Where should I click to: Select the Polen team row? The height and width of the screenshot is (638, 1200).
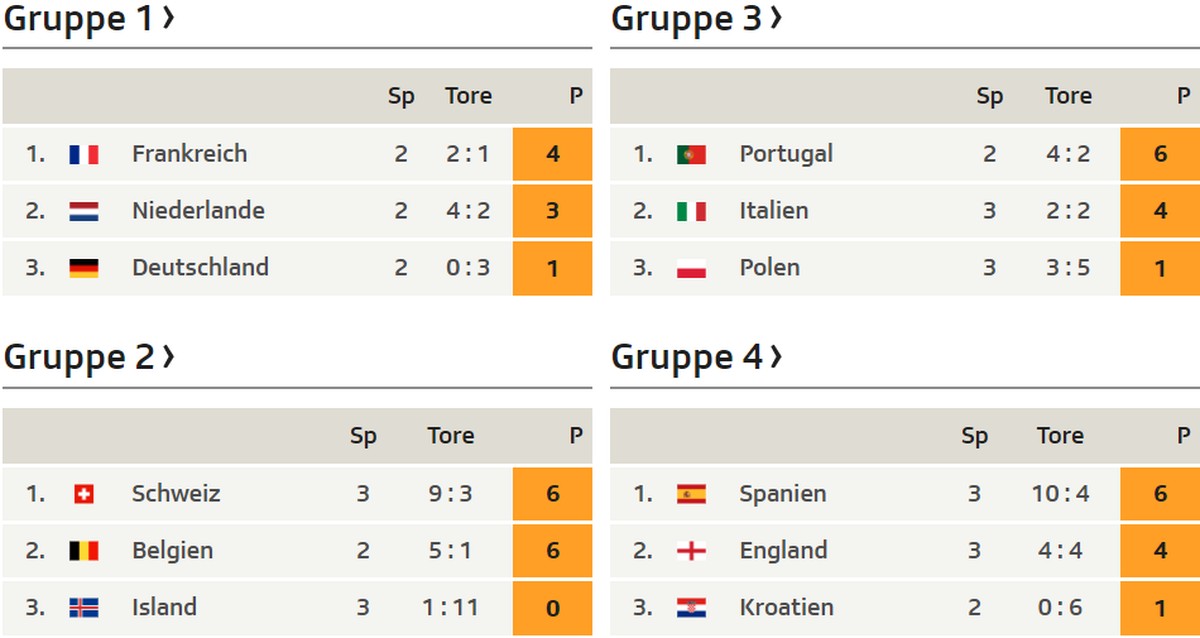click(x=905, y=268)
